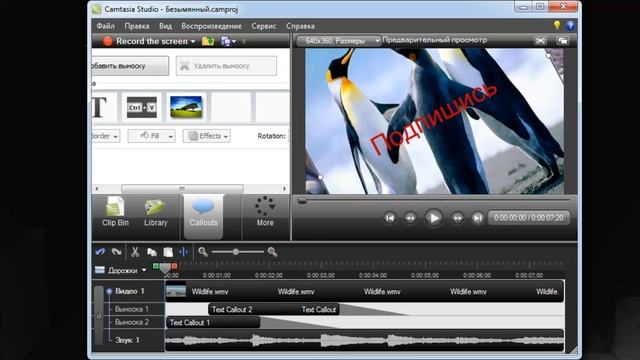Select the Выноска 1 track label
The width and height of the screenshot is (640, 360).
click(x=131, y=309)
